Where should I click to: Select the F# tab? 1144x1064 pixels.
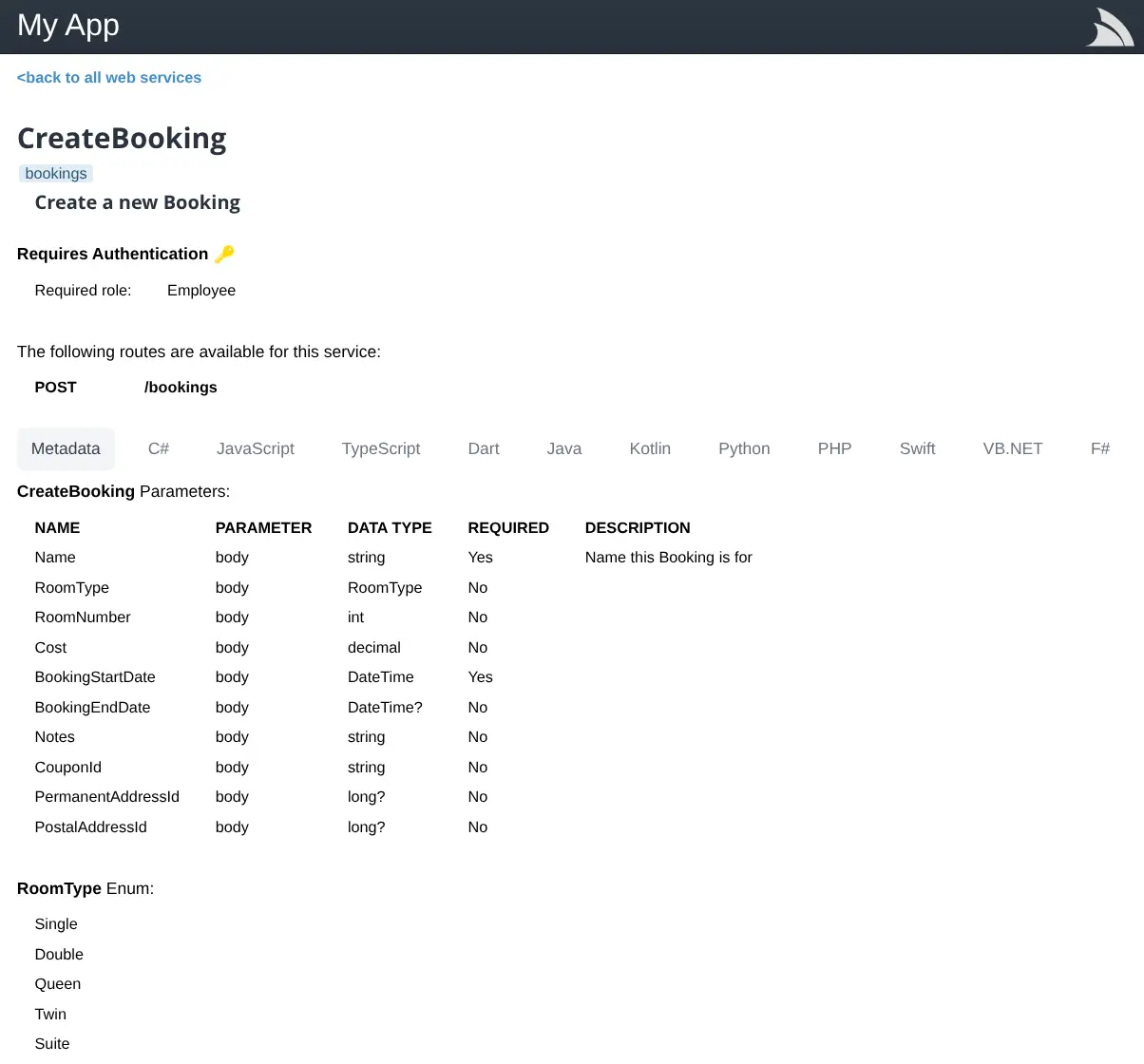click(1100, 448)
